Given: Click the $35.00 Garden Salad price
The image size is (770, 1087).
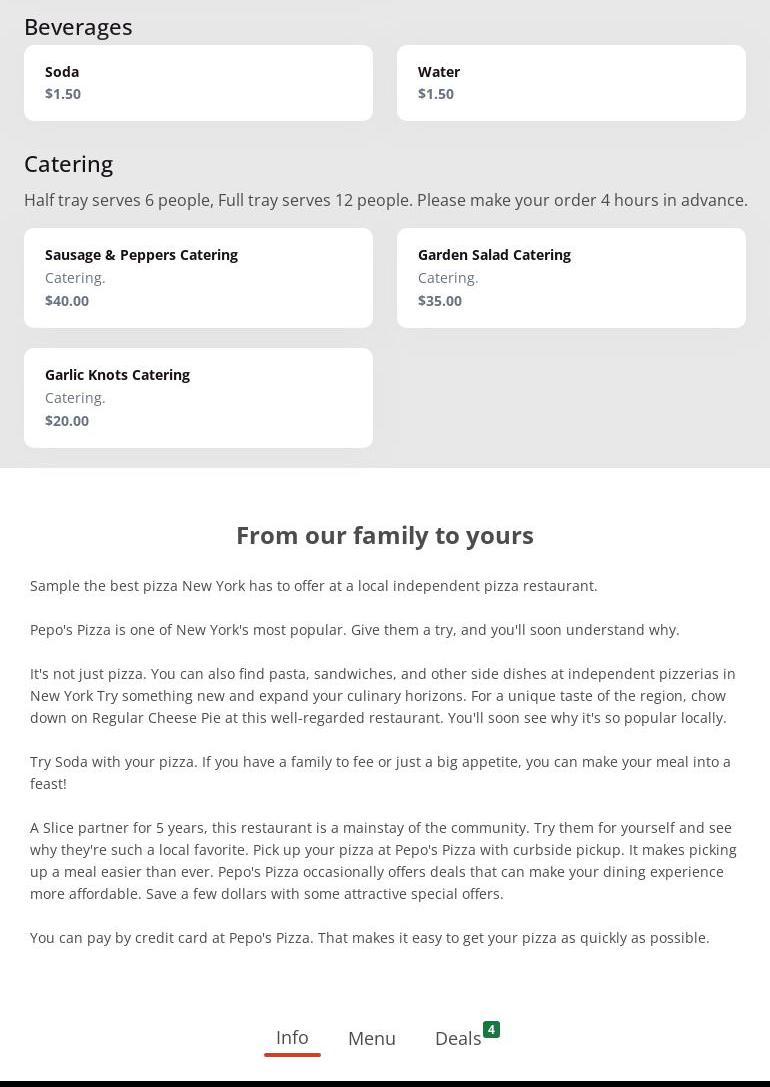Looking at the screenshot, I should [x=440, y=301].
